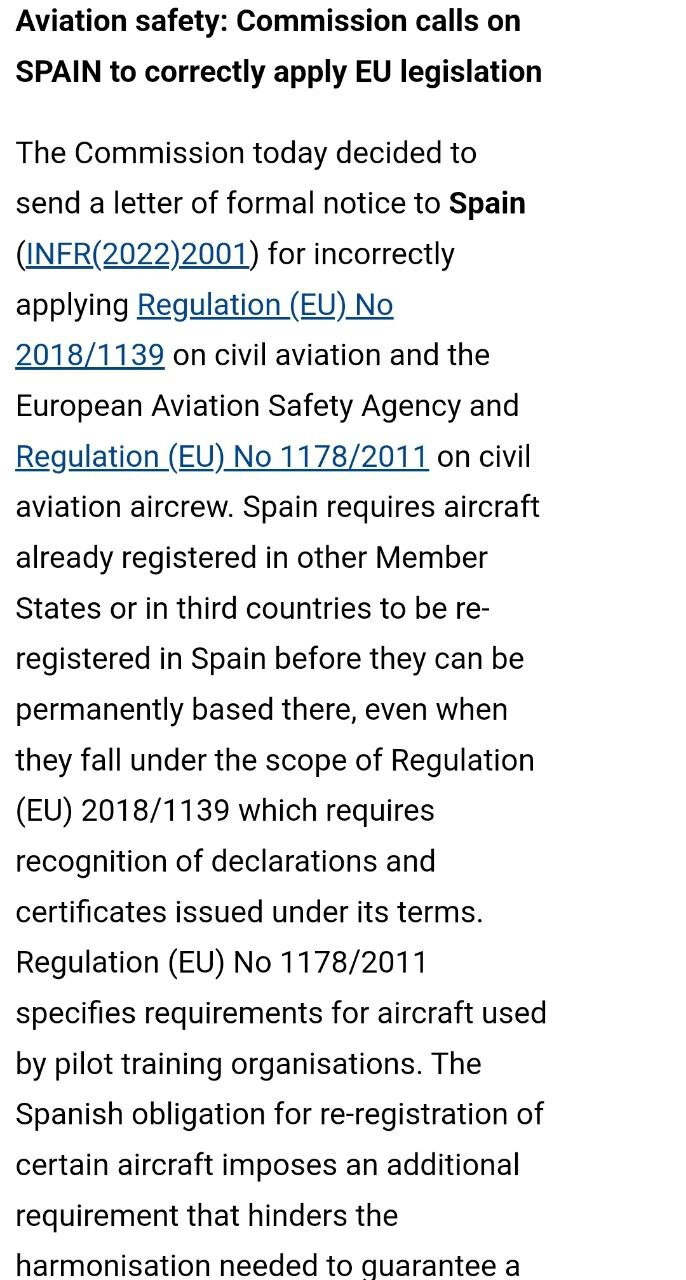
Task: Click the words "aviation aircrew"
Action: (124, 507)
